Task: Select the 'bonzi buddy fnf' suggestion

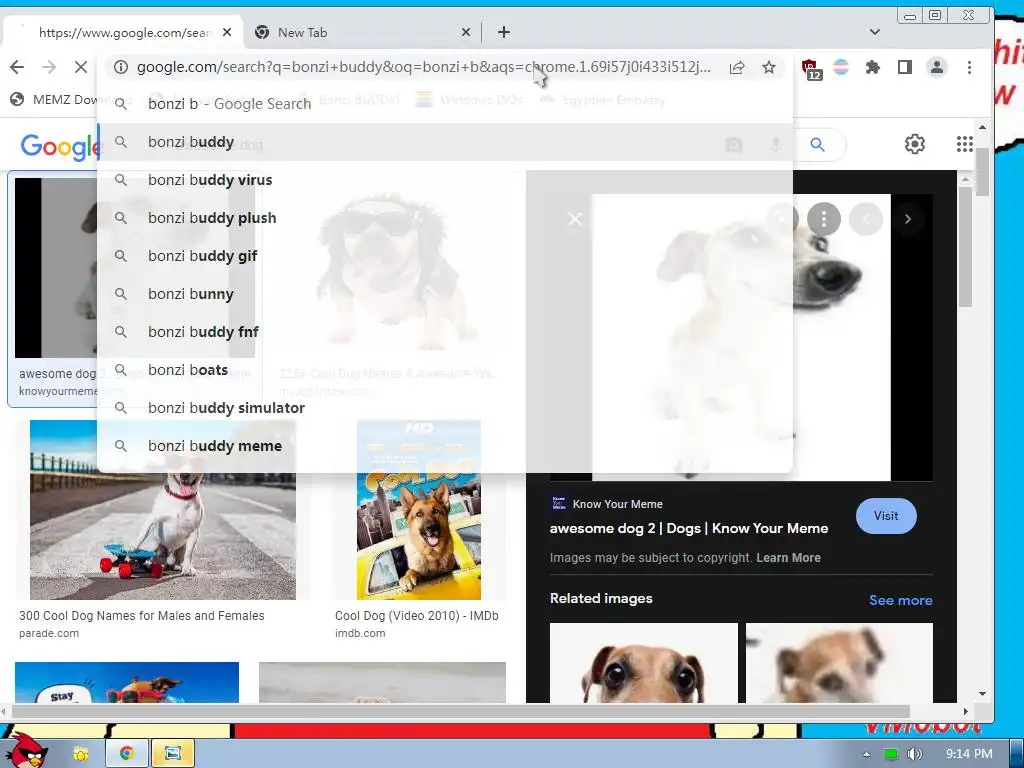Action: coord(445,332)
